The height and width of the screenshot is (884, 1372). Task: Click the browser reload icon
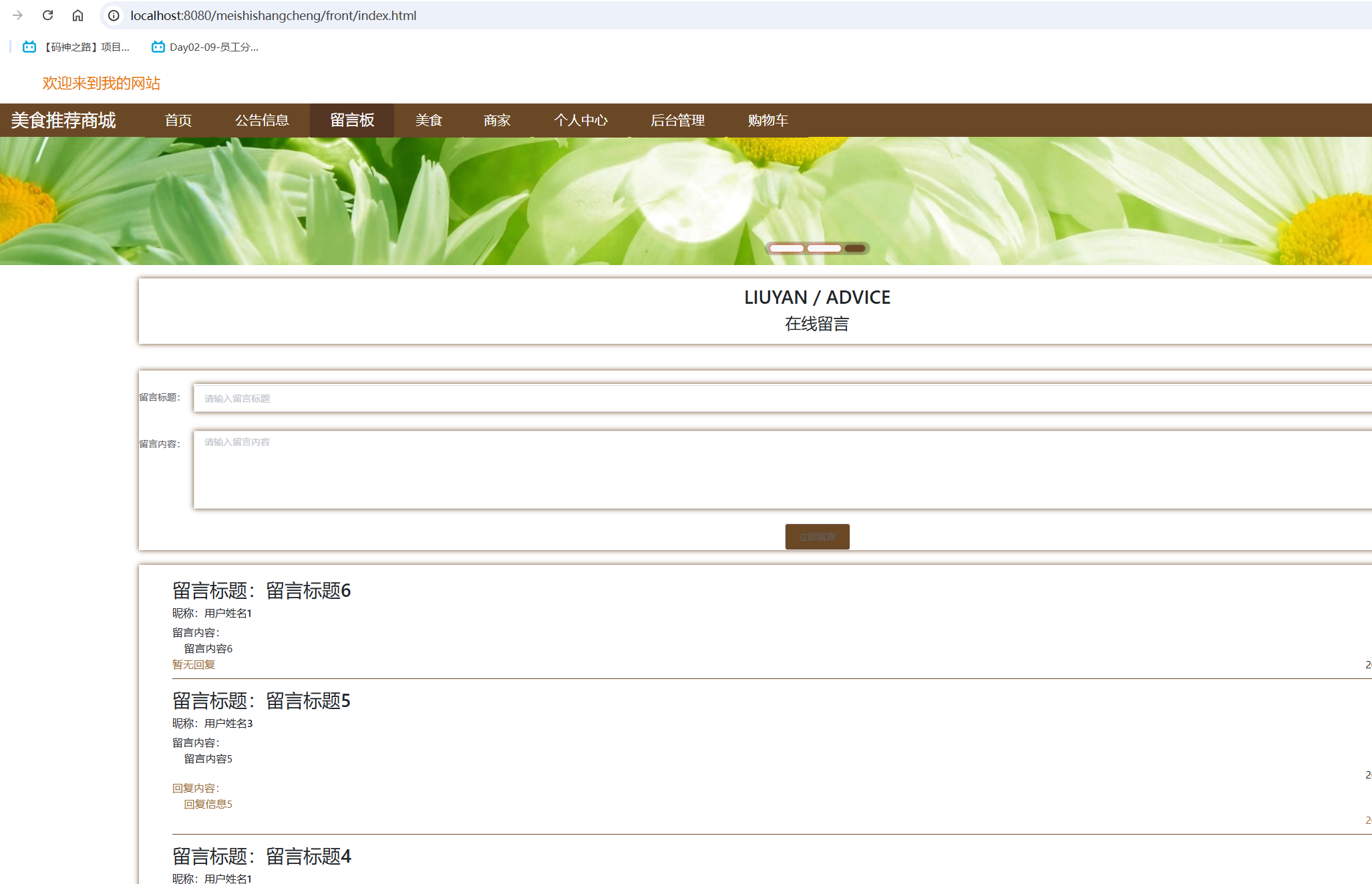click(47, 15)
